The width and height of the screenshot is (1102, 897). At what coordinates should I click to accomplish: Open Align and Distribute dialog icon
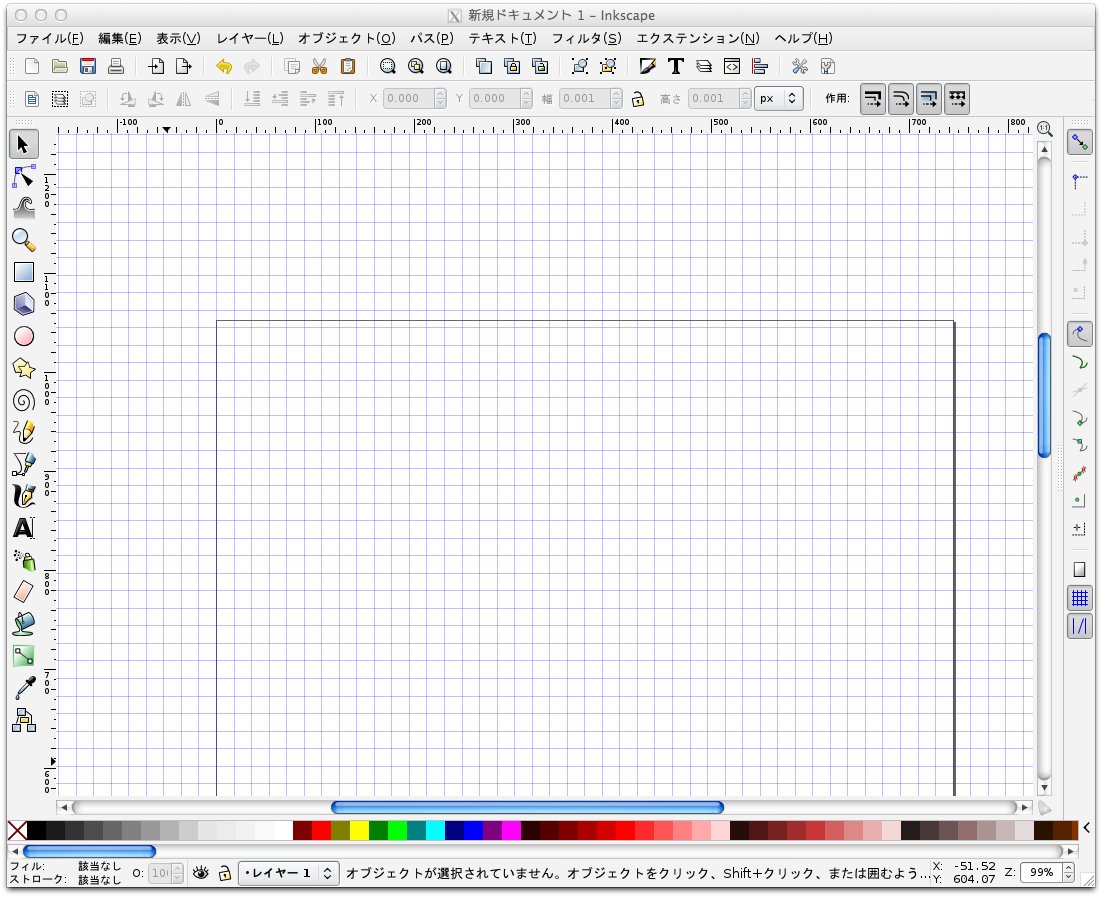coord(760,66)
